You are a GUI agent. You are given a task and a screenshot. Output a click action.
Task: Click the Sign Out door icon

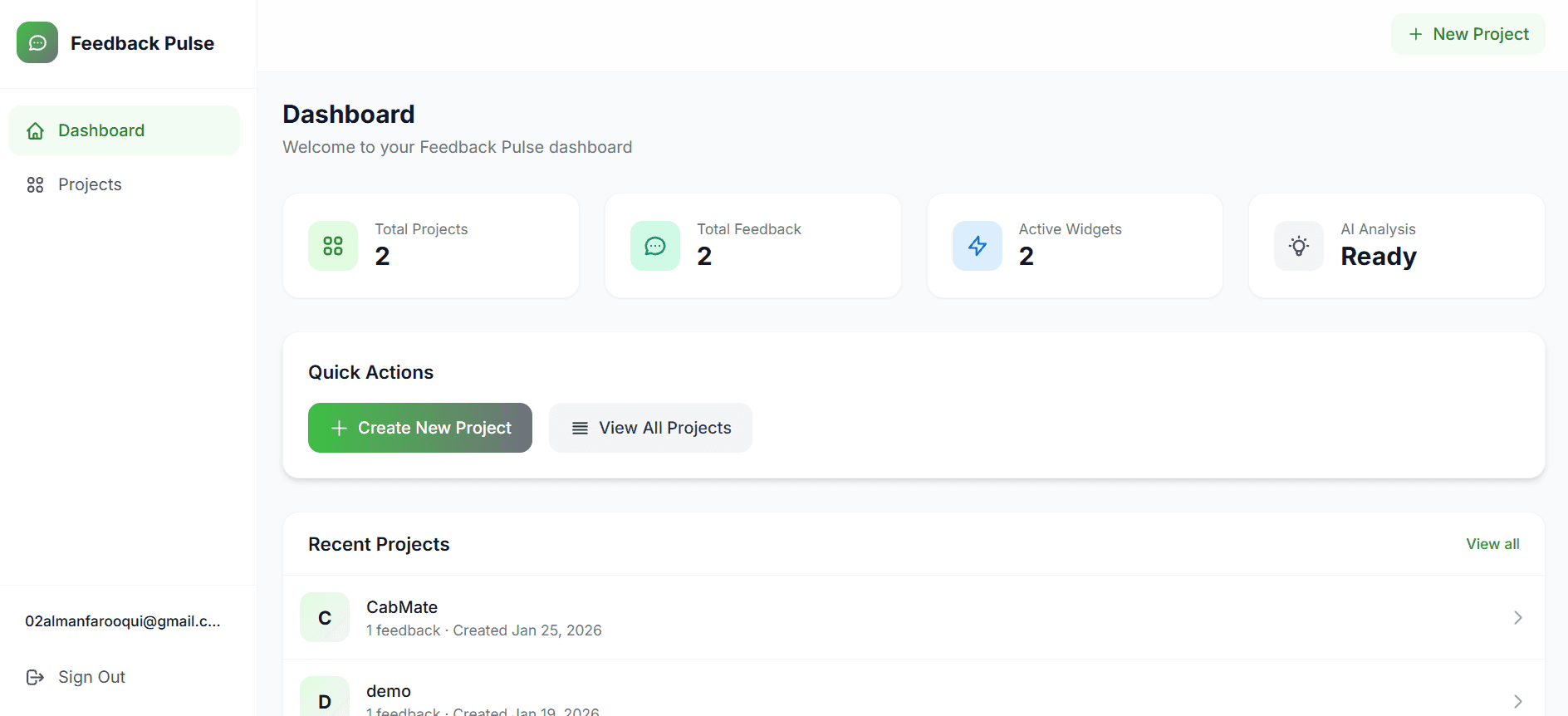point(35,677)
